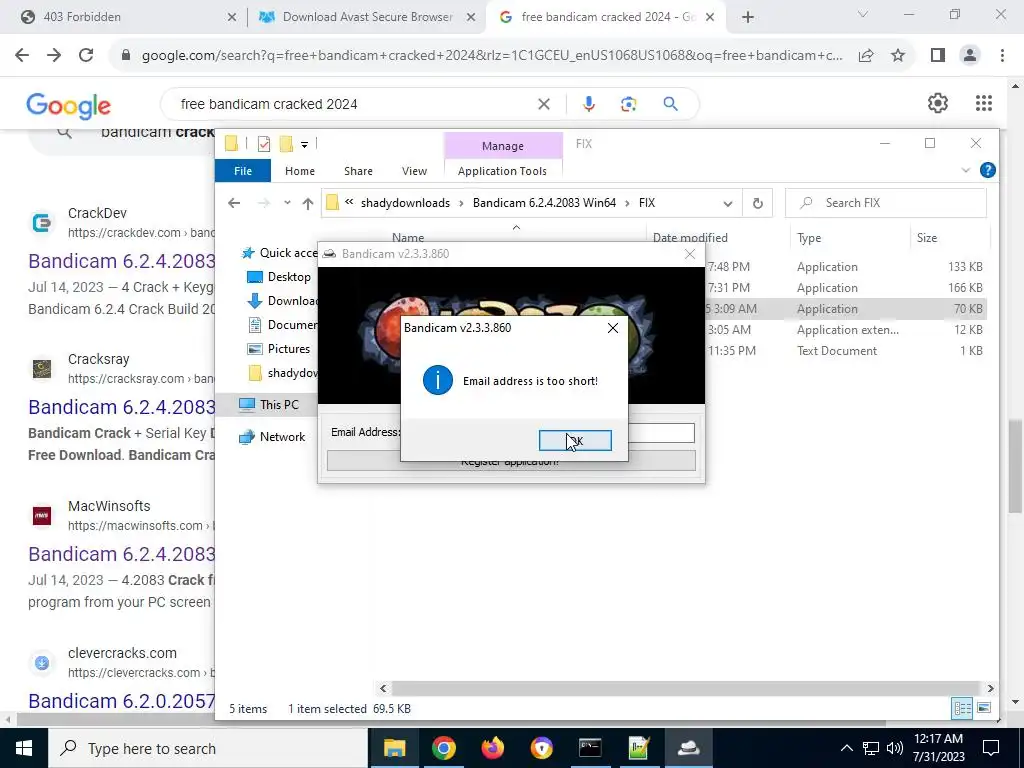
Task: Toggle the Chrome side panel
Action: pos(938,56)
